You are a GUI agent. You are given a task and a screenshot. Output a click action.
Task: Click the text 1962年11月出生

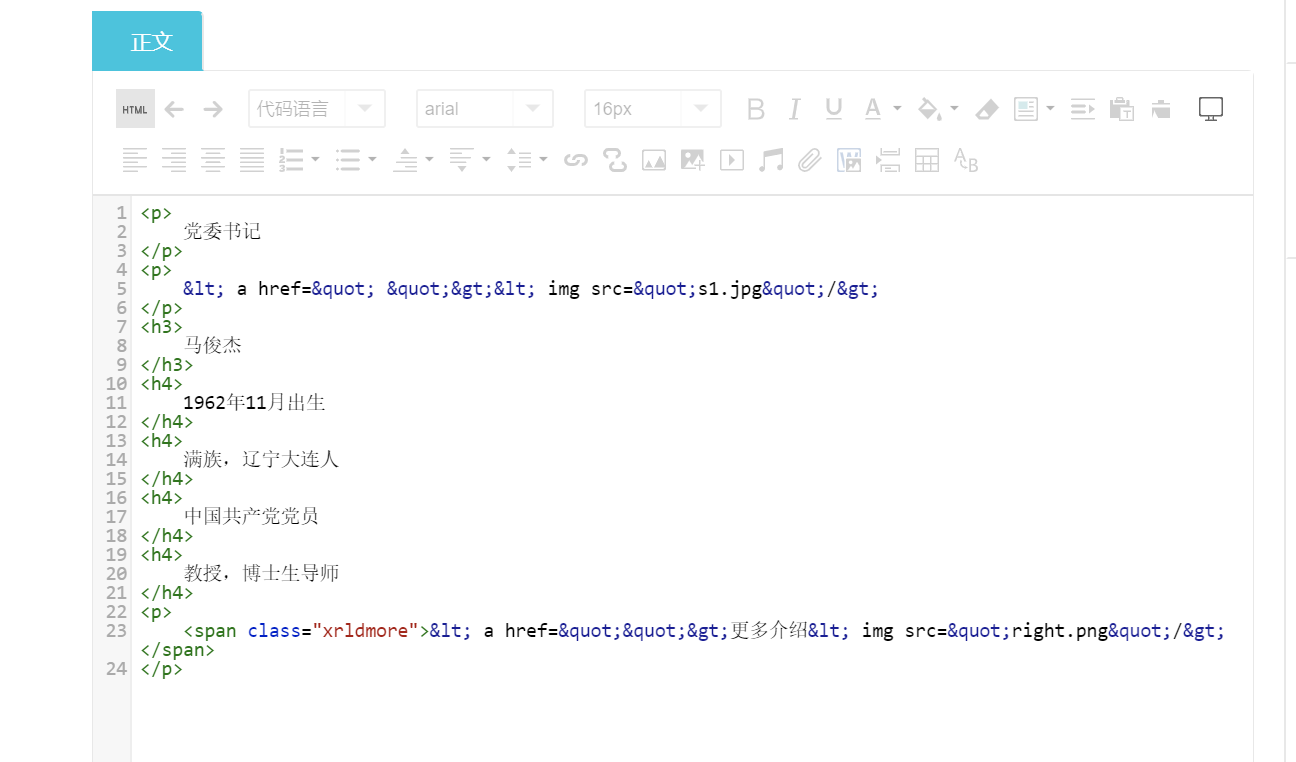255,402
